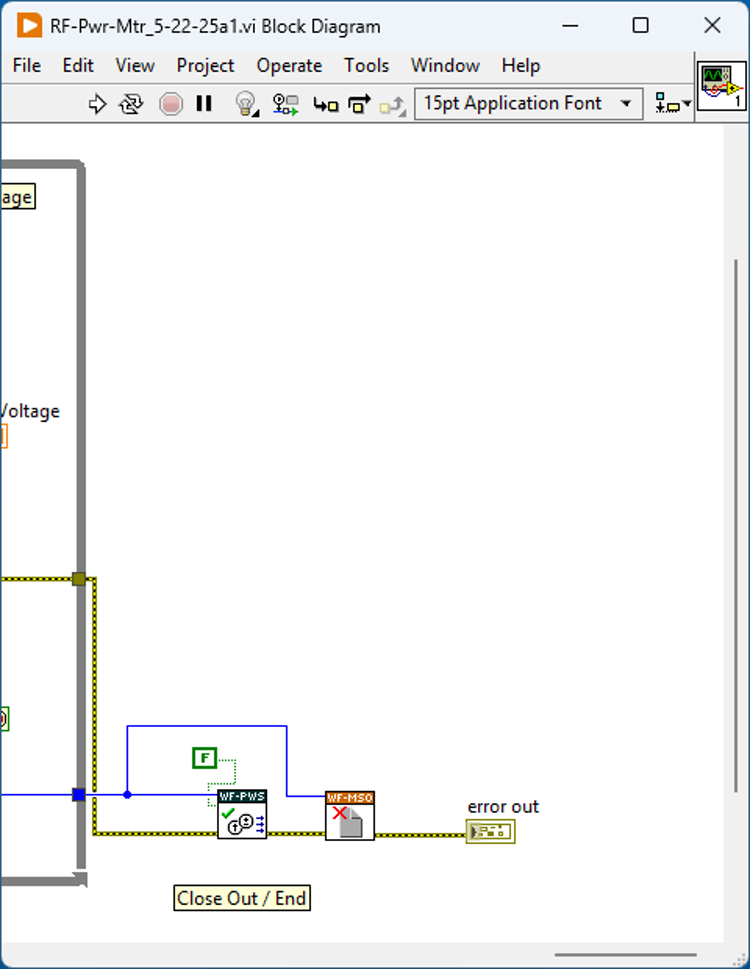This screenshot has width=750, height=970.
Task: Open the Edit menu
Action: (78, 66)
